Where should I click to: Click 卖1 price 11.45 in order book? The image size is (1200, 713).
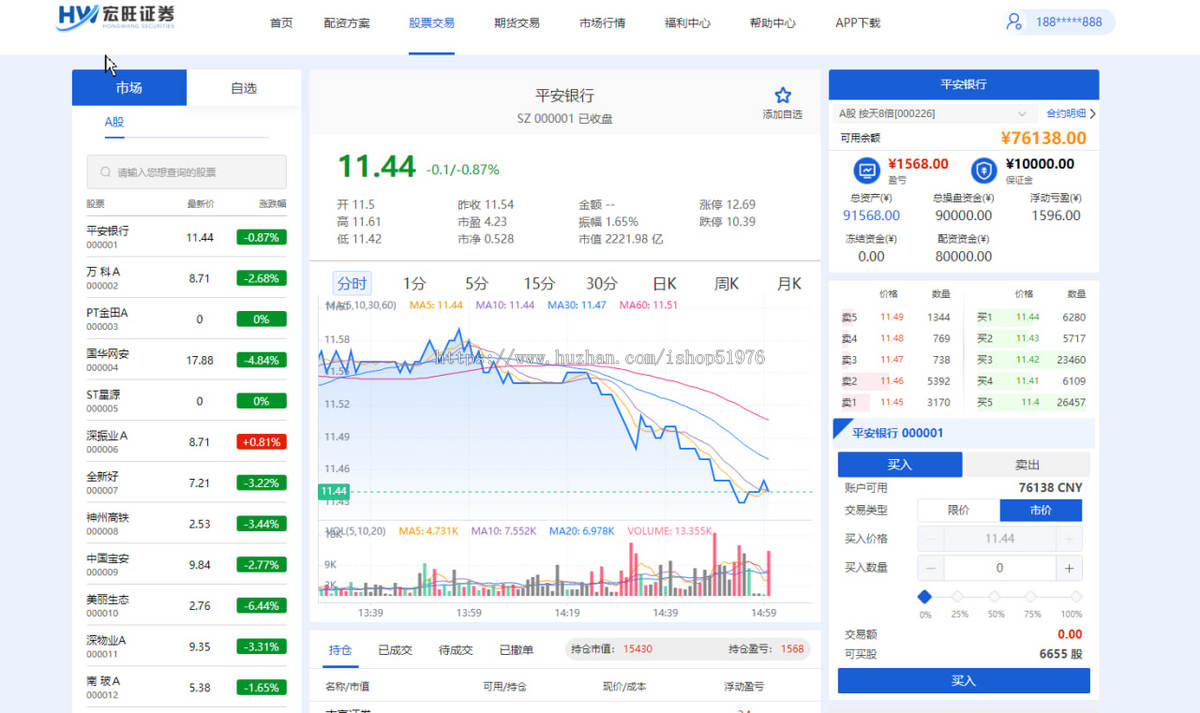pyautogui.click(x=892, y=403)
